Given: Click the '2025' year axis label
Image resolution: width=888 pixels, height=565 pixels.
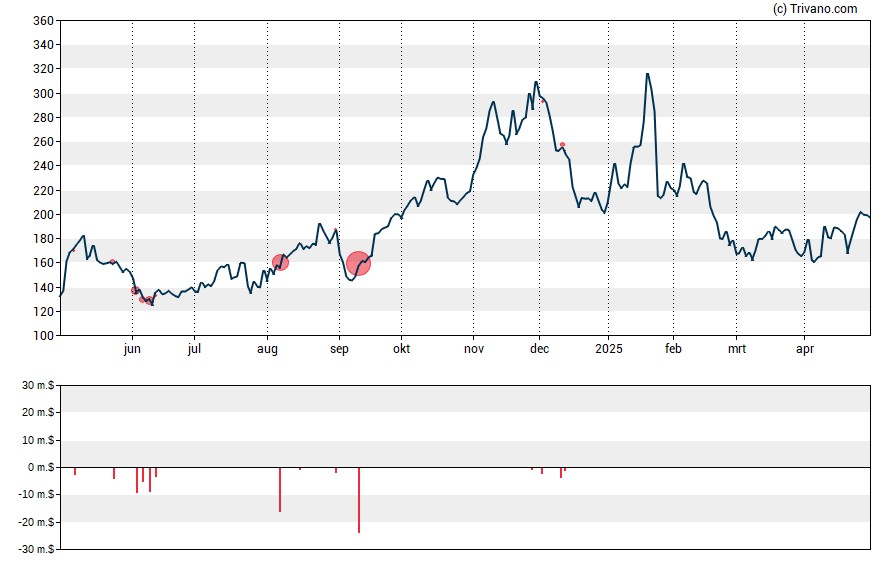Looking at the screenshot, I should pyautogui.click(x=609, y=349).
